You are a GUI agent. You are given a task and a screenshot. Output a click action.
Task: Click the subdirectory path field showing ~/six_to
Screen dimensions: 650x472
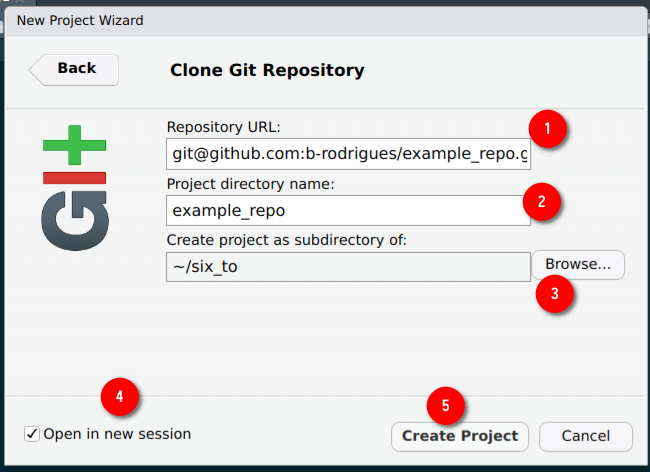(x=348, y=267)
